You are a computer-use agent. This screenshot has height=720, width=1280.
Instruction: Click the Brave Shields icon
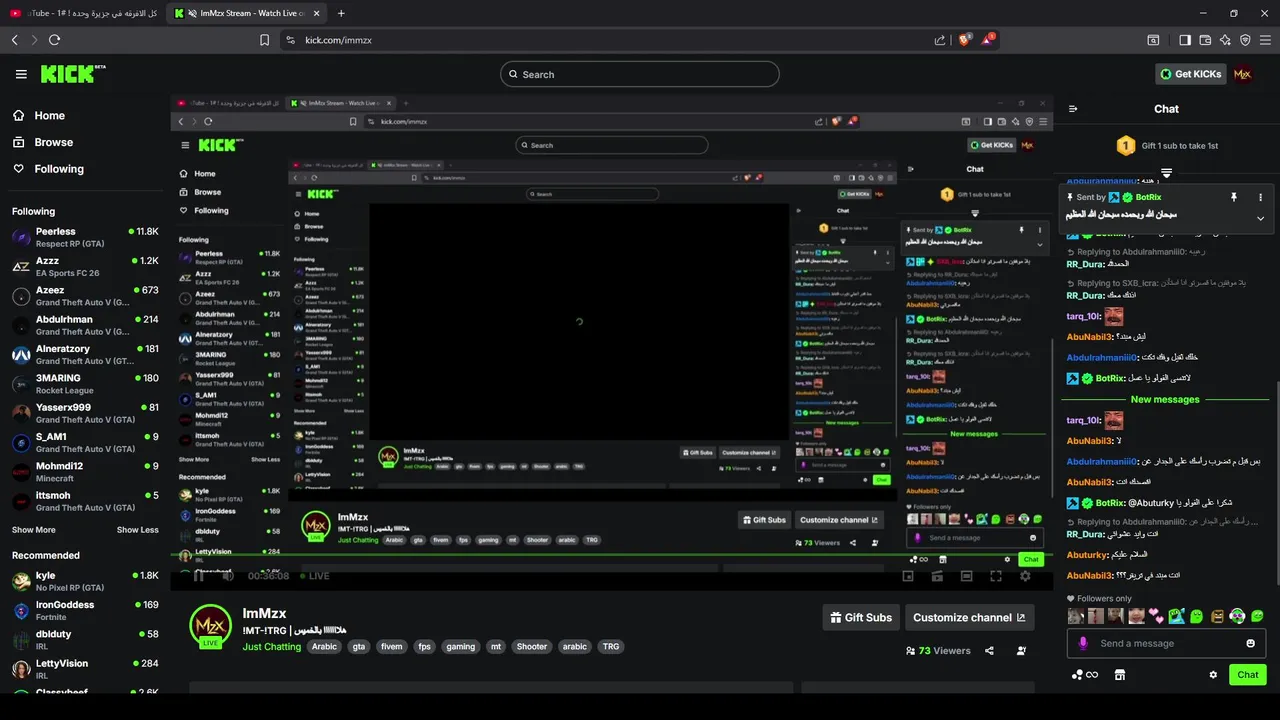(965, 40)
